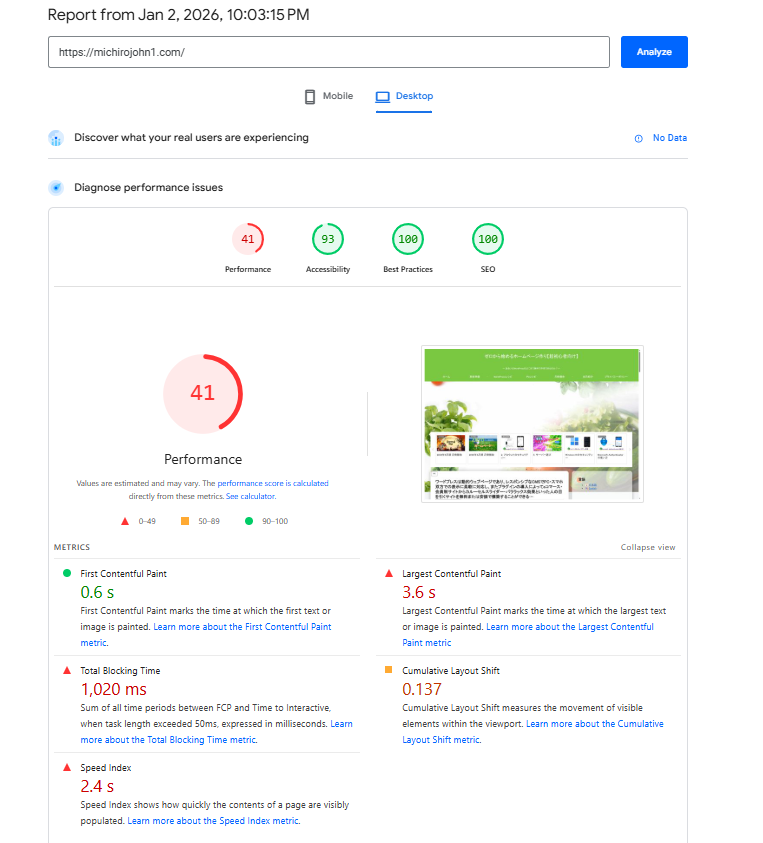Image resolution: width=763 pixels, height=843 pixels.
Task: Jump to the SEO score gauge
Action: pyautogui.click(x=488, y=240)
